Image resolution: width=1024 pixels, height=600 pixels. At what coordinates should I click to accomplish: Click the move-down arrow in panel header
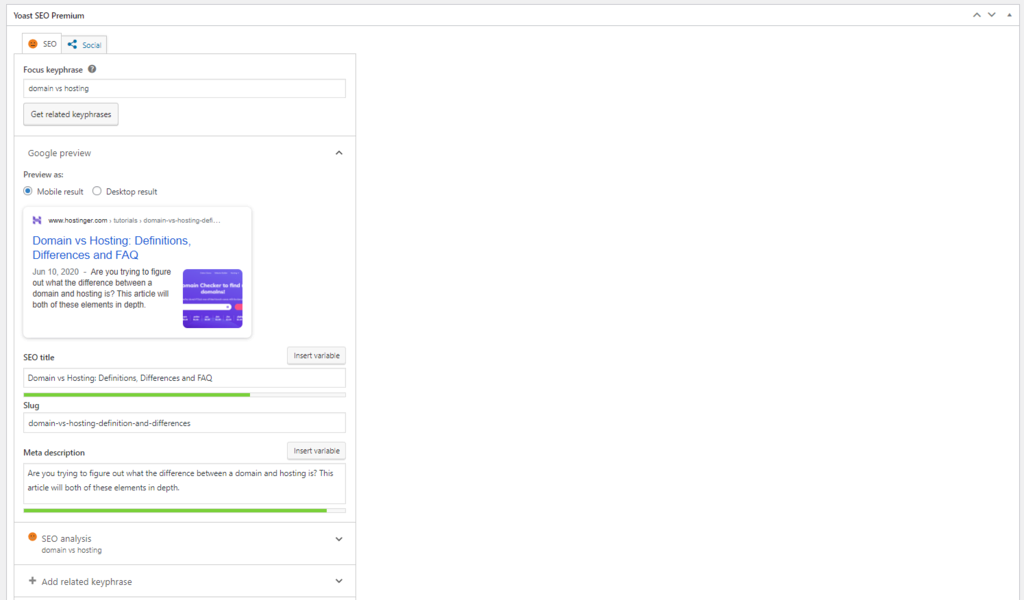[991, 15]
